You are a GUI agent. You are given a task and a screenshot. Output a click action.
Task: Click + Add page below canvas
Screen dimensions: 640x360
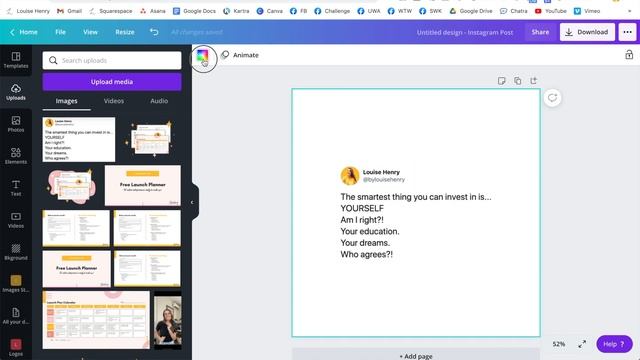(416, 356)
